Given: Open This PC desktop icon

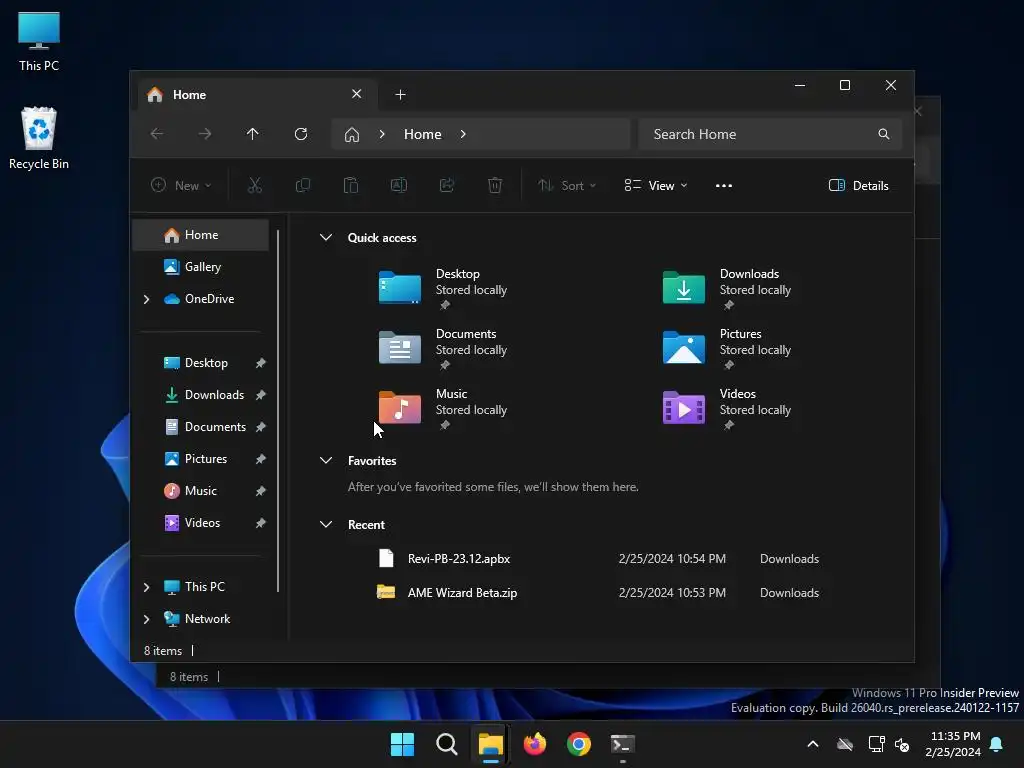Looking at the screenshot, I should click(39, 42).
